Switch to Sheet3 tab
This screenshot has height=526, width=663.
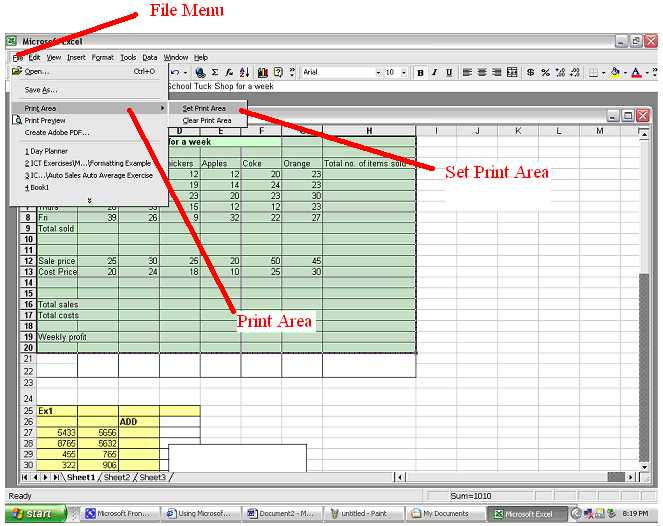coord(152,477)
